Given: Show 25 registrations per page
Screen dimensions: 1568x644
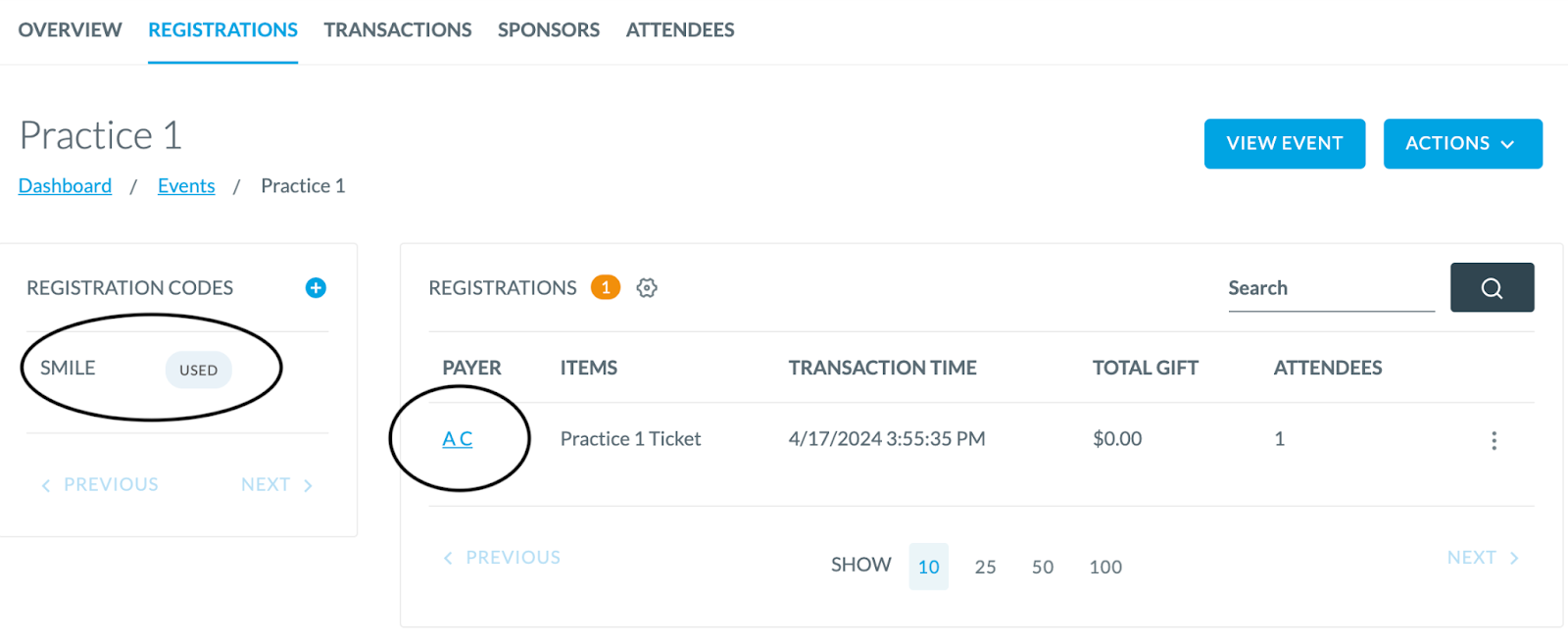Looking at the screenshot, I should click(985, 567).
